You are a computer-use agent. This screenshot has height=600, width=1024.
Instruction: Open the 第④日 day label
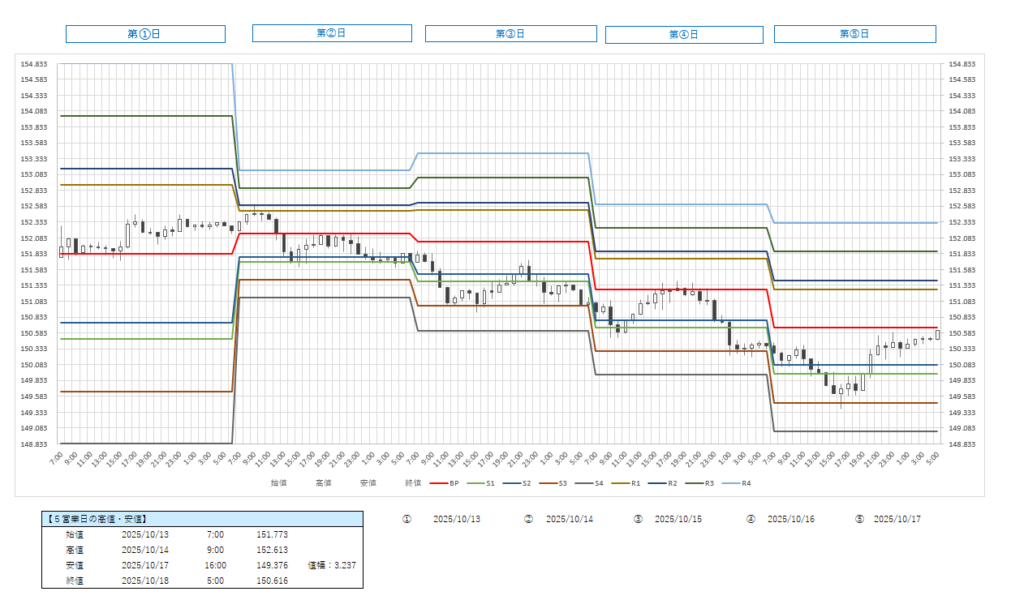point(684,35)
